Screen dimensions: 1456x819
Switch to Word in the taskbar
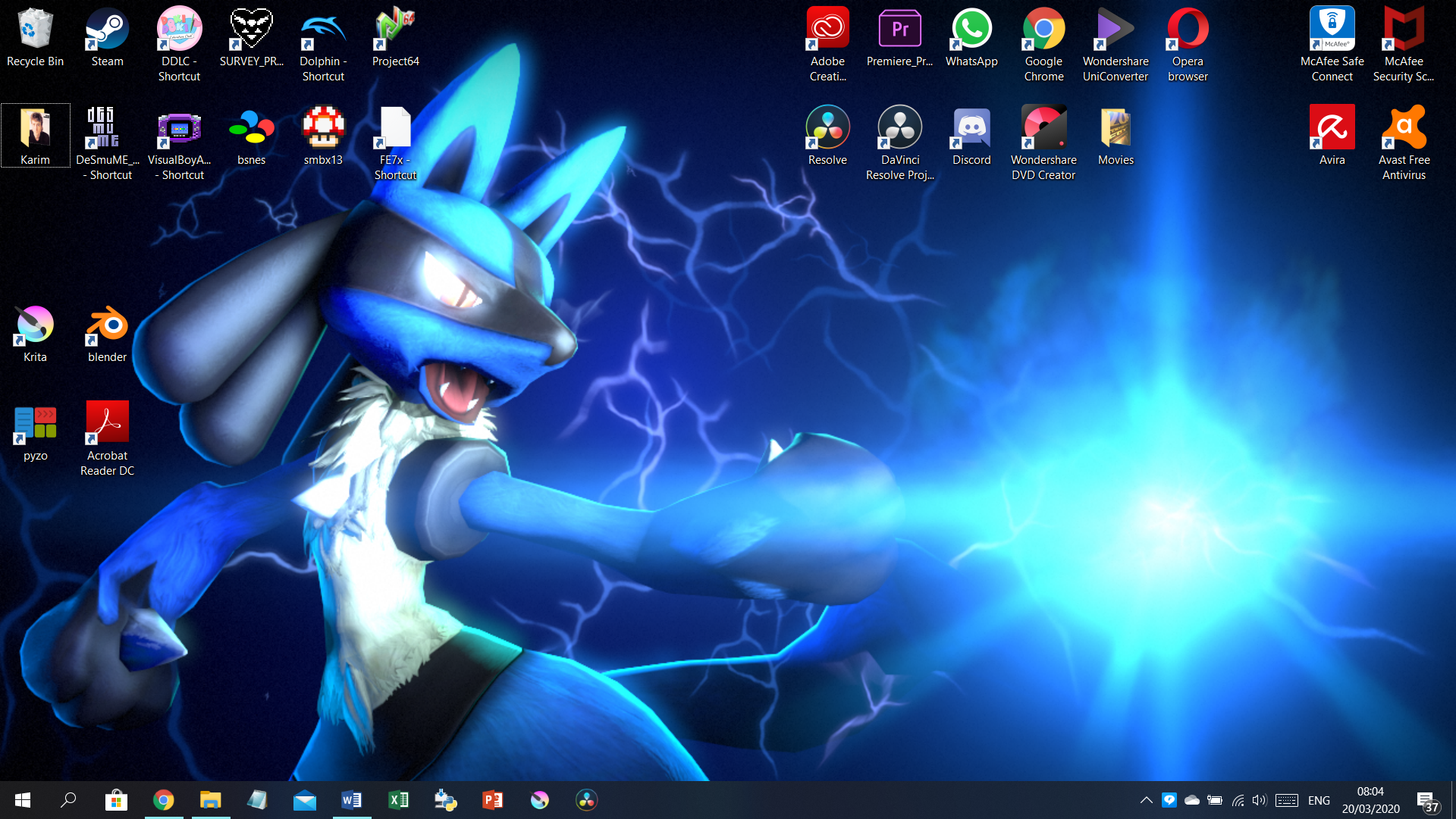click(x=351, y=800)
